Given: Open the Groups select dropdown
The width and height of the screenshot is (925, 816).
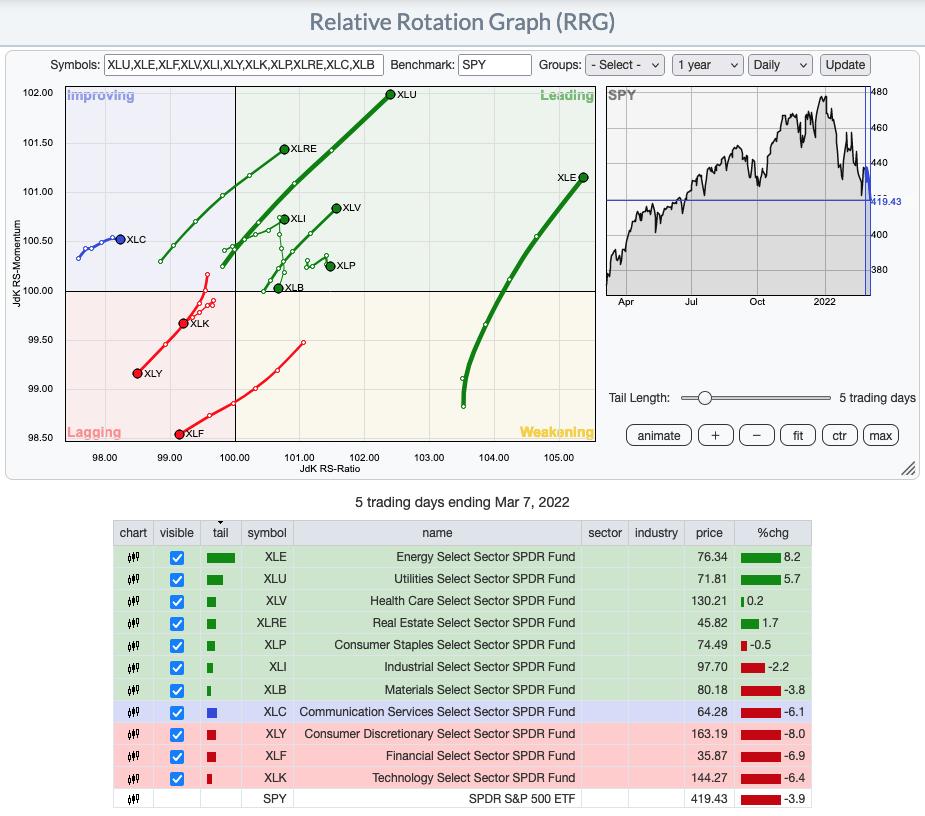Looking at the screenshot, I should (x=625, y=65).
